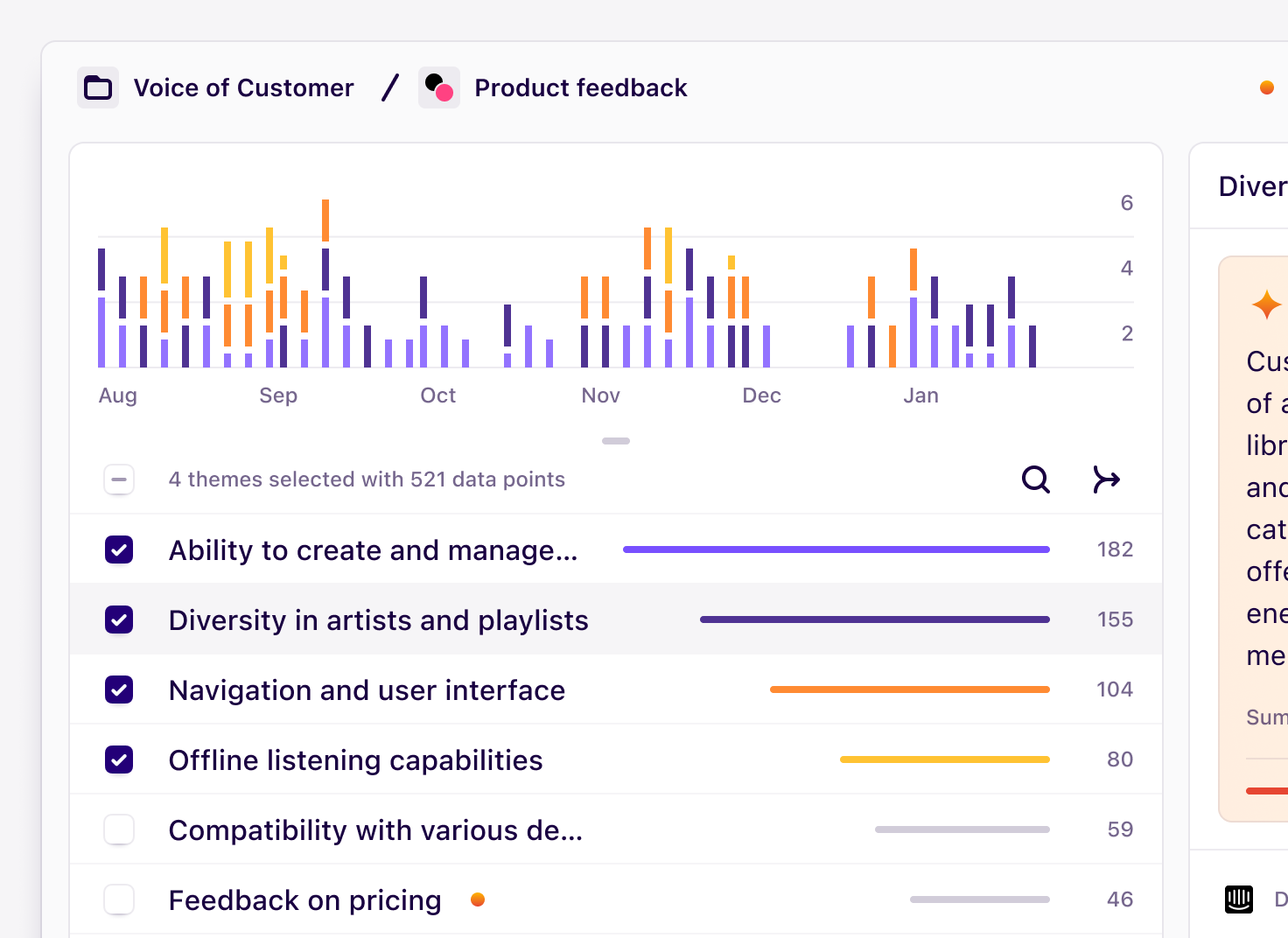Viewport: 1288px width, 938px height.
Task: Click the 155 count for the Diversity theme
Action: point(1114,619)
